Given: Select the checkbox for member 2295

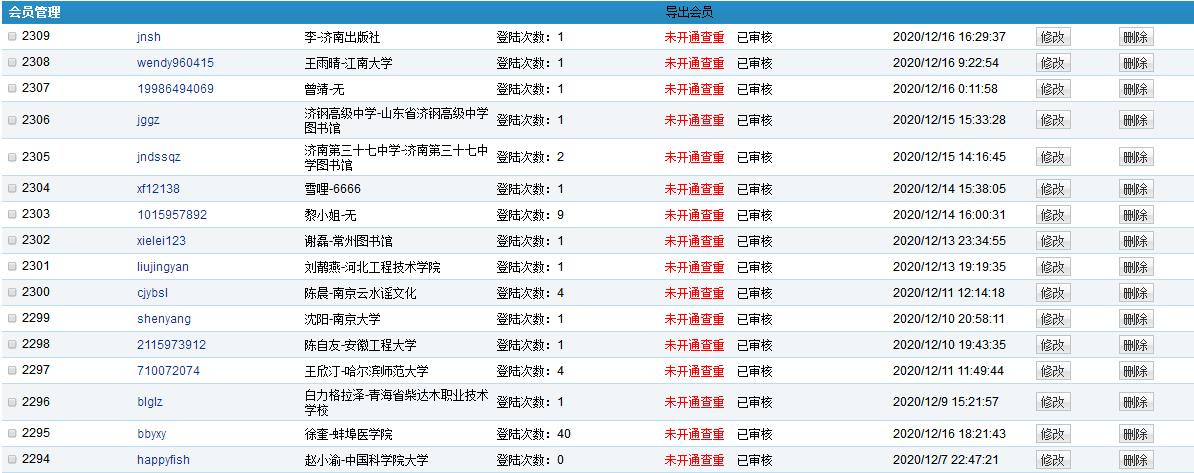Looking at the screenshot, I should (12, 435).
